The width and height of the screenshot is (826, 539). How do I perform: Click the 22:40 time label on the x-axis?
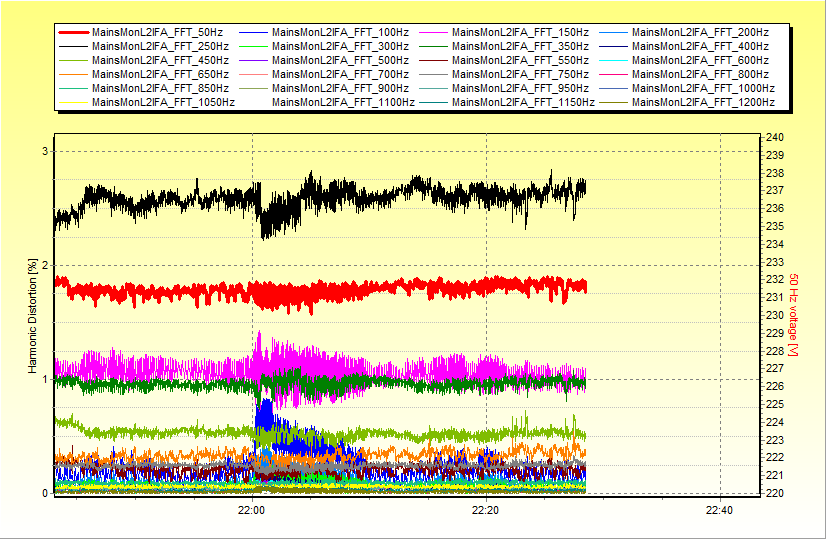[719, 510]
